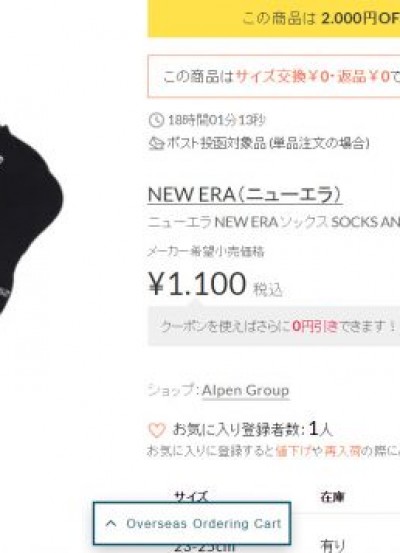Click the black socks product image

(x=30, y=220)
